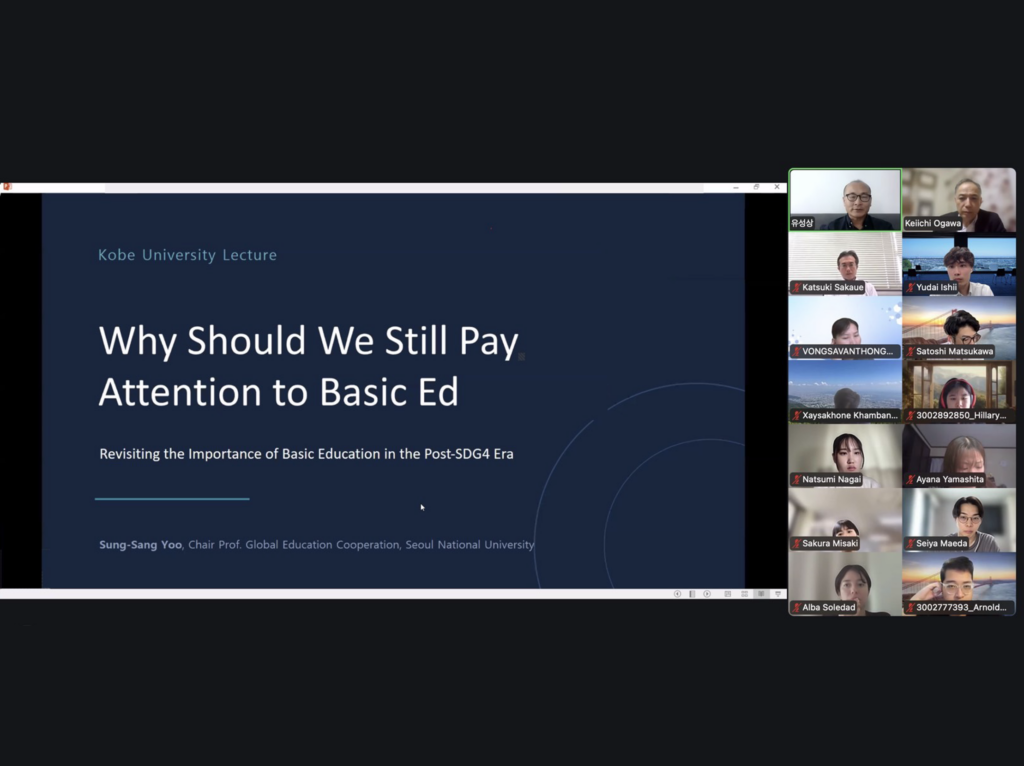Restore down the PowerPoint presentation window
The height and width of the screenshot is (766, 1024).
coord(756,187)
